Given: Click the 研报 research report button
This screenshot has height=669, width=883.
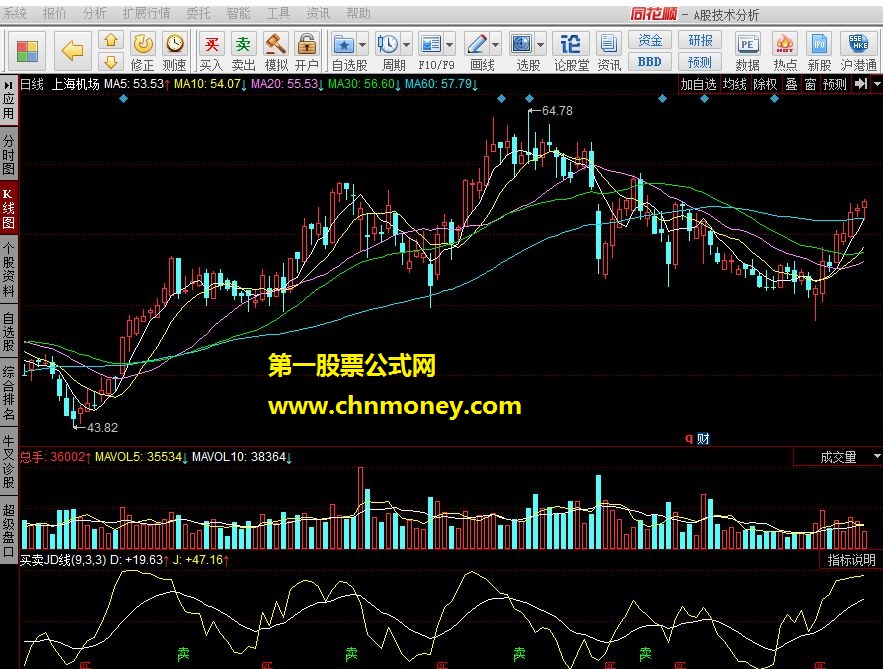Looking at the screenshot, I should 700,40.
